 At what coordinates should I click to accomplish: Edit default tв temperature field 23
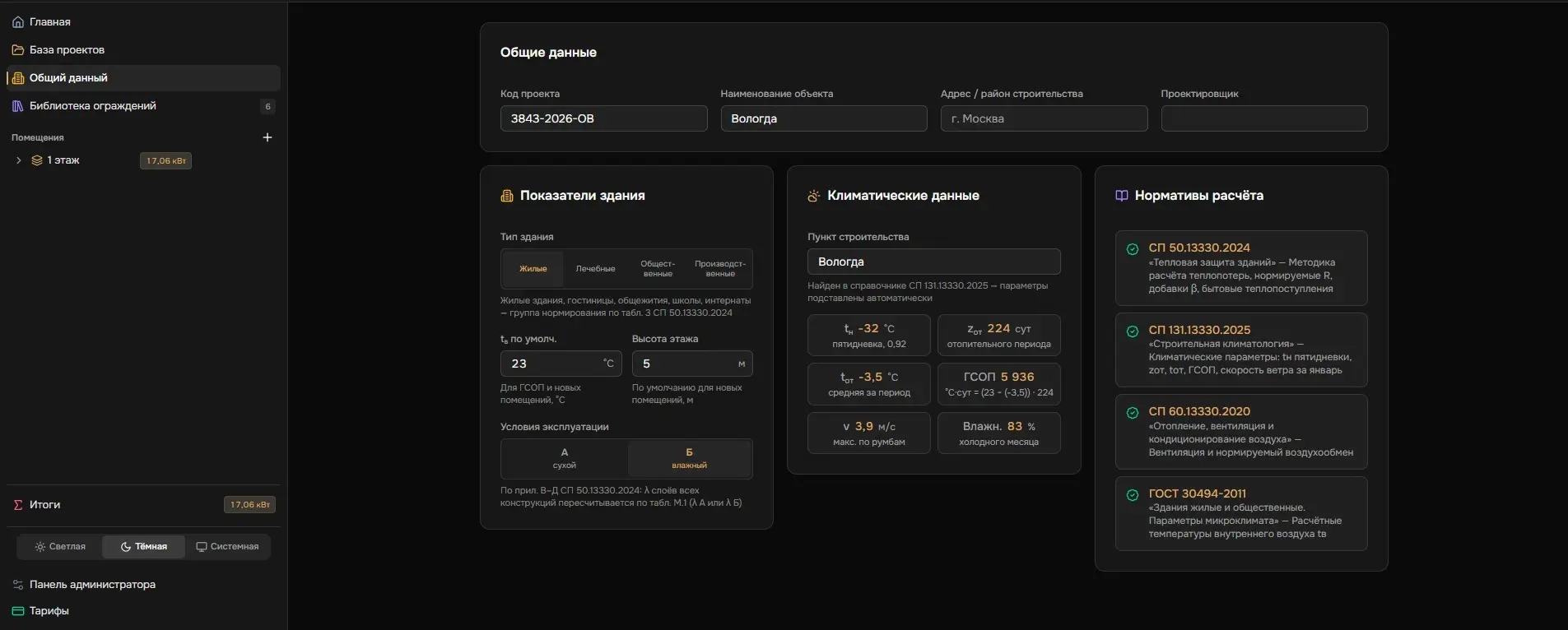click(x=561, y=364)
